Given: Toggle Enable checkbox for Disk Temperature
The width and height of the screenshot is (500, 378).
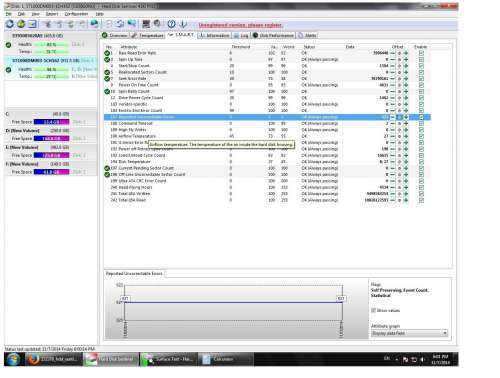Looking at the screenshot, I should coord(421,162).
